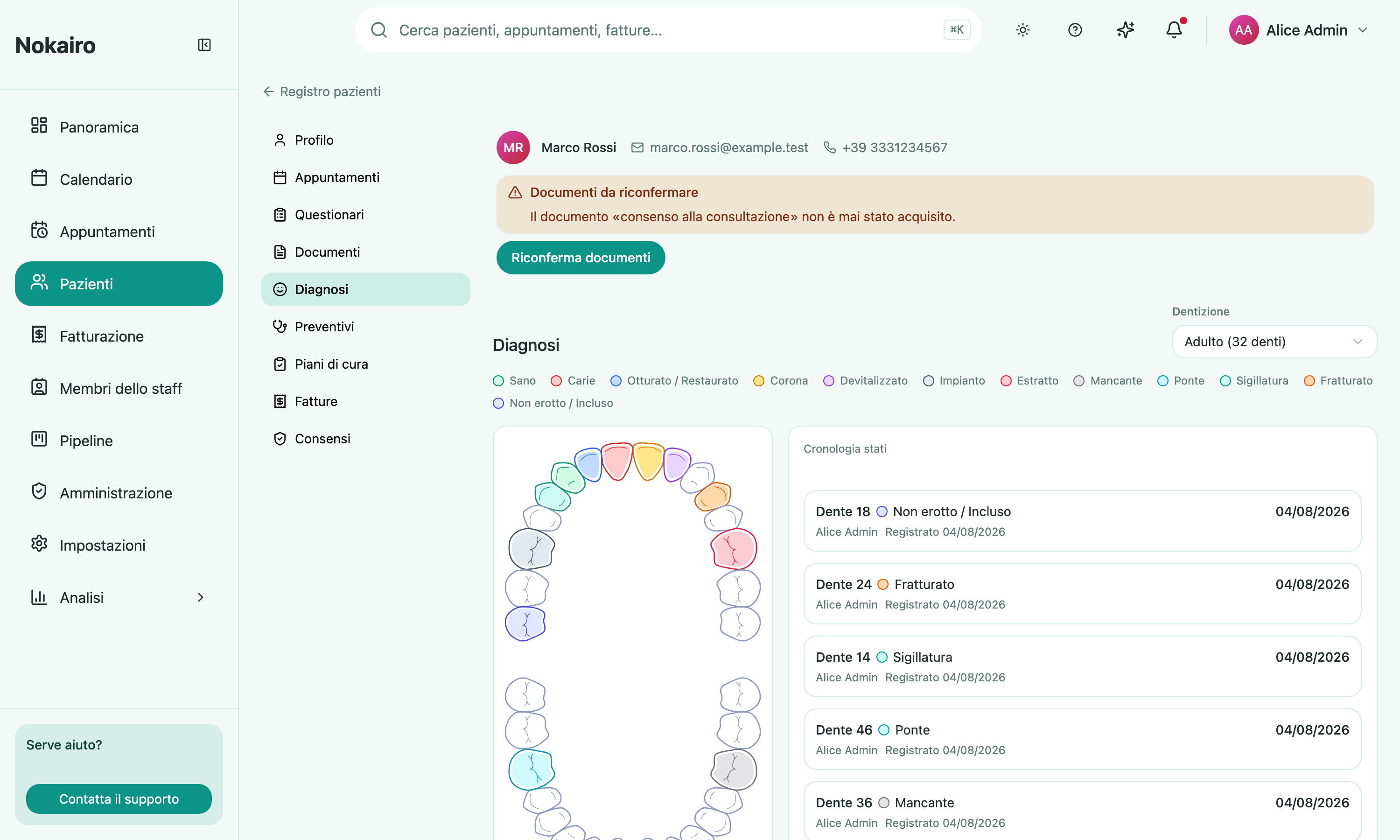Select Impianto status in legend
Screen dimensions: 1400x840
[953, 380]
